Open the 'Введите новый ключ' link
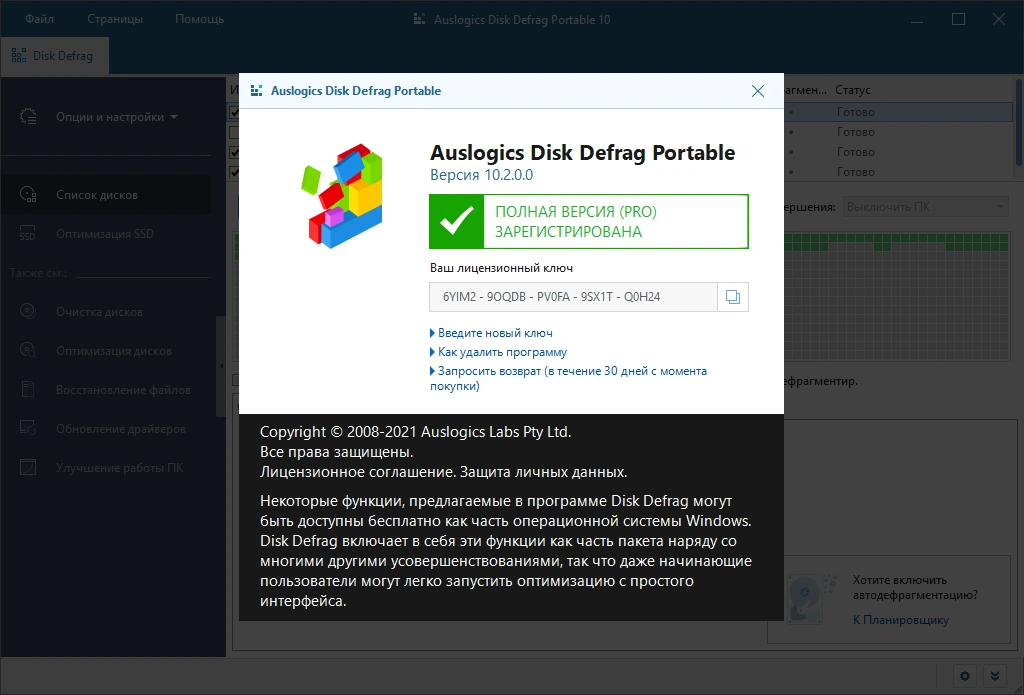1024x695 pixels. (495, 333)
